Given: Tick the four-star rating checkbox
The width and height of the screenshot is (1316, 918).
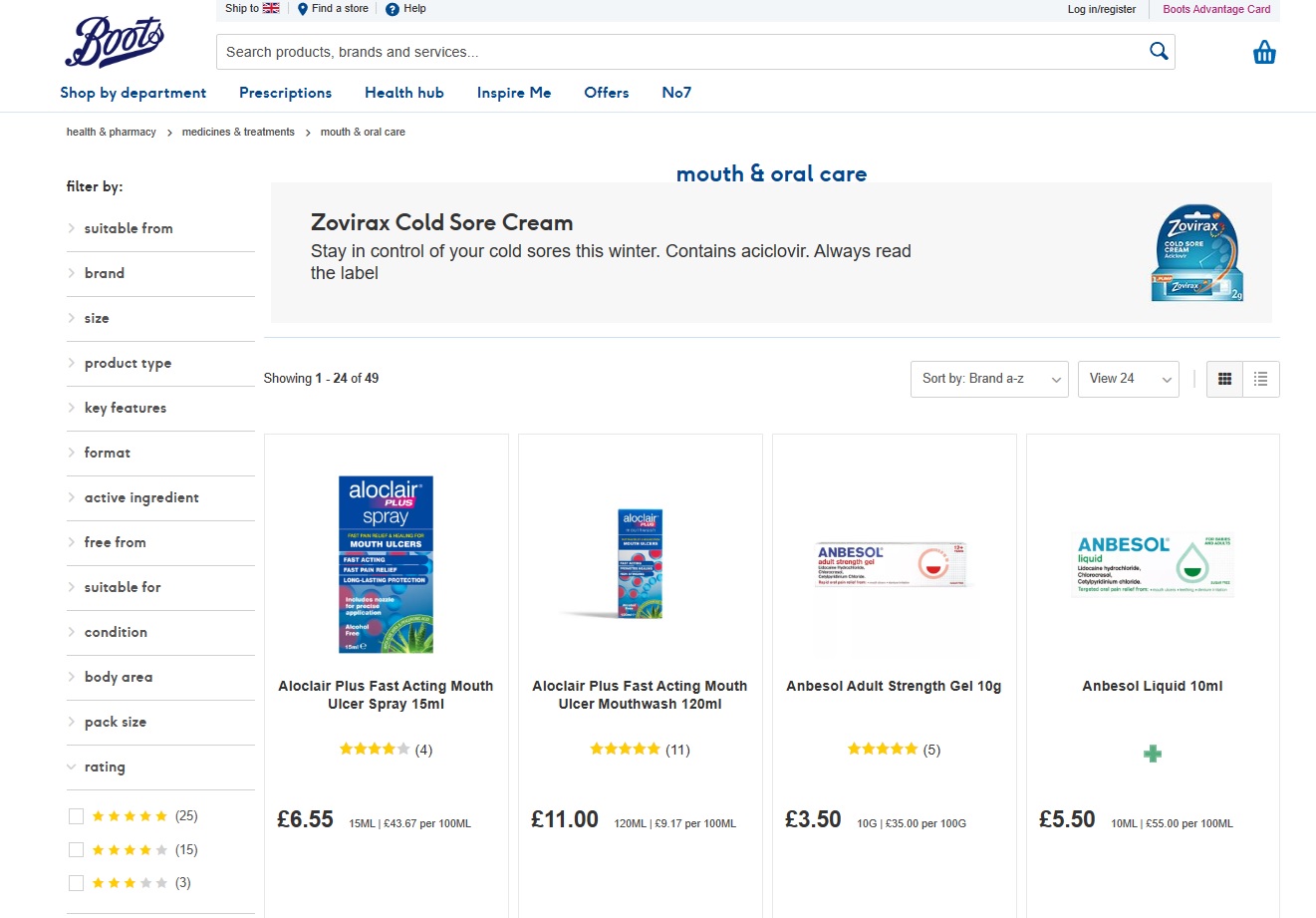Looking at the screenshot, I should point(76,850).
